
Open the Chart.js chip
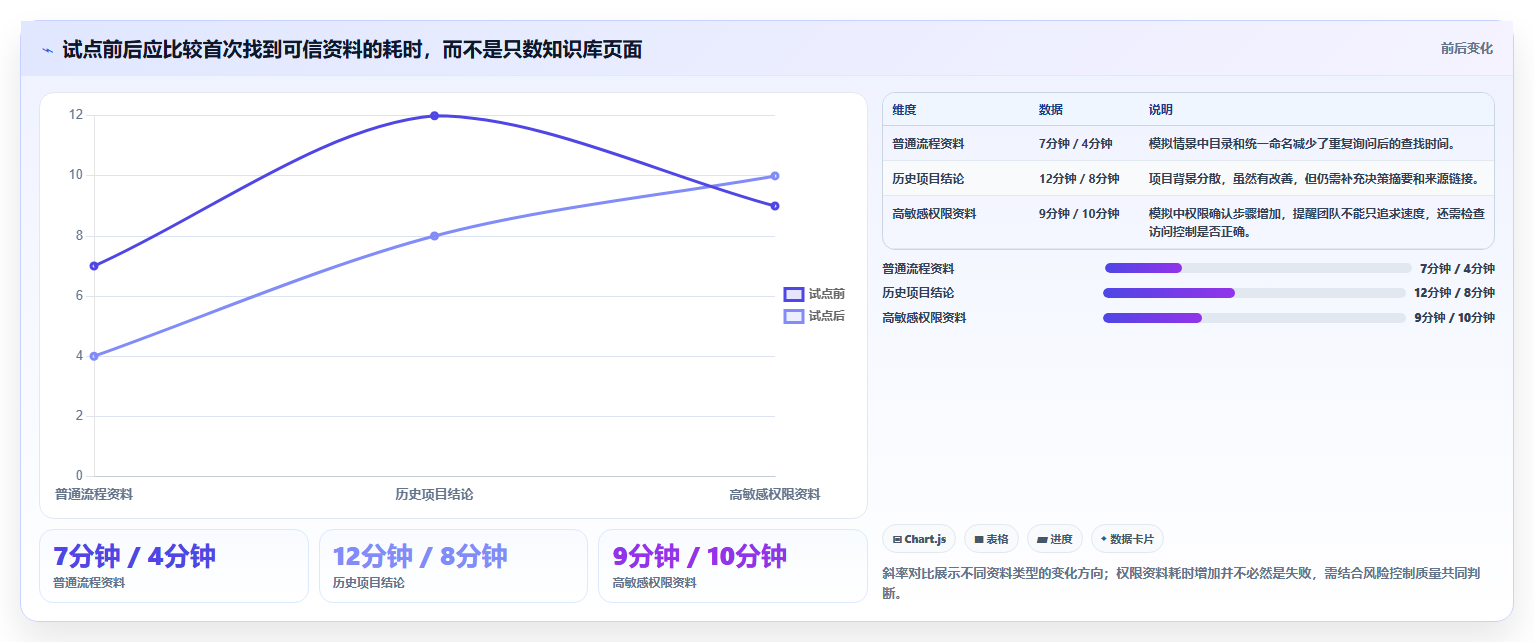click(918, 539)
